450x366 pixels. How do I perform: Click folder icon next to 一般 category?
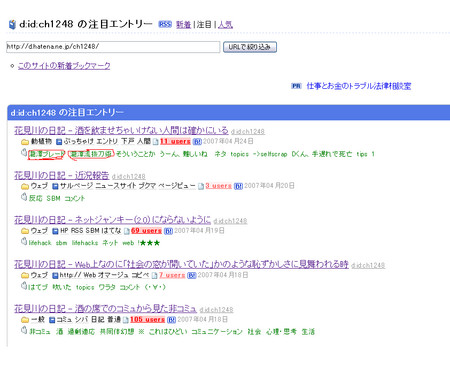pyautogui.click(x=25, y=320)
